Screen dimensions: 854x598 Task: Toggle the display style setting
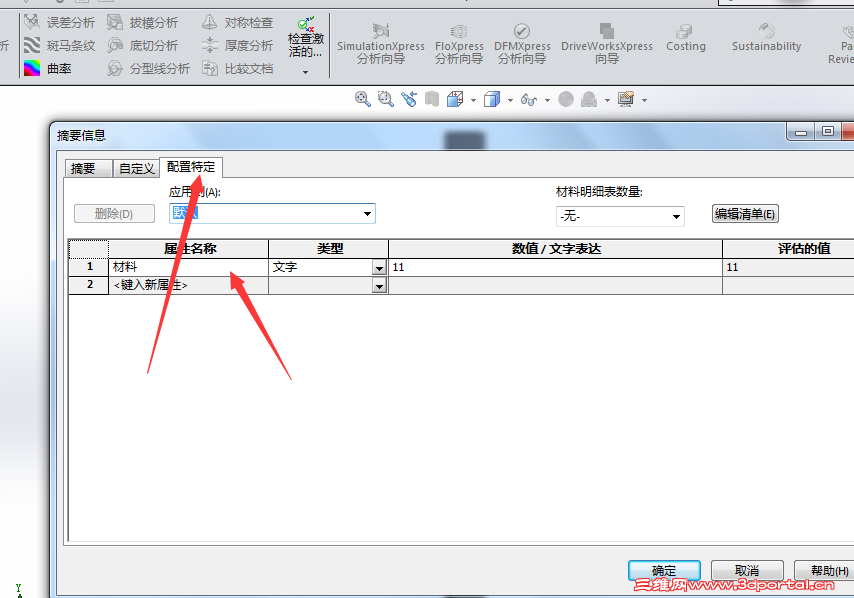coord(490,99)
